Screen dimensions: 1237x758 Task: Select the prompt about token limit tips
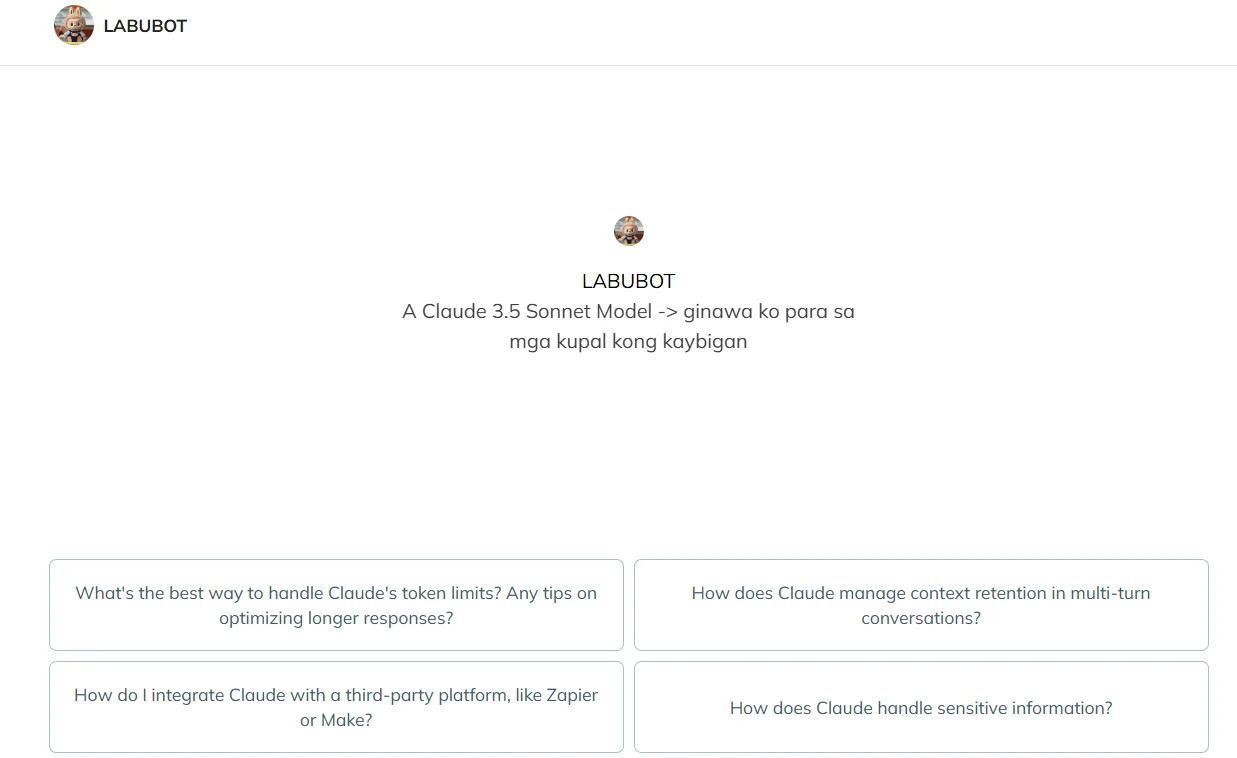(x=336, y=605)
